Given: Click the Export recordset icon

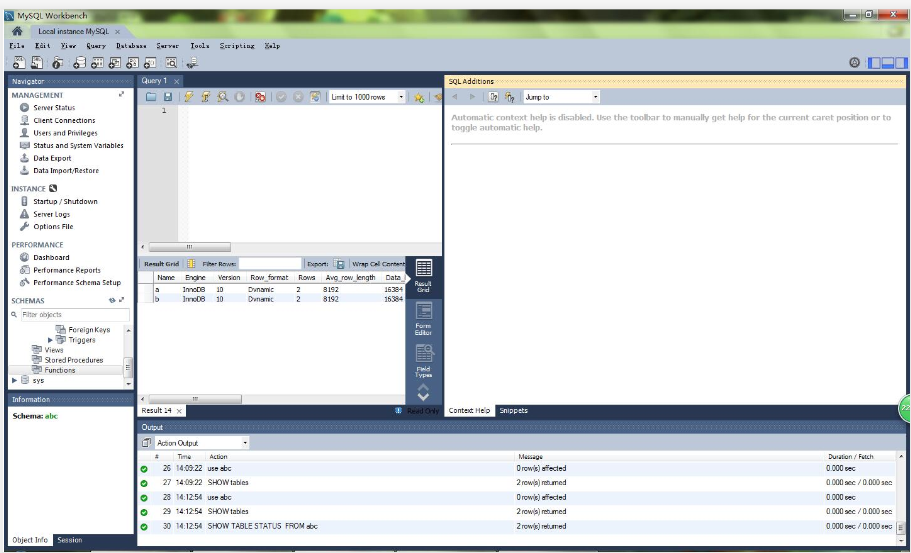Looking at the screenshot, I should 339,264.
